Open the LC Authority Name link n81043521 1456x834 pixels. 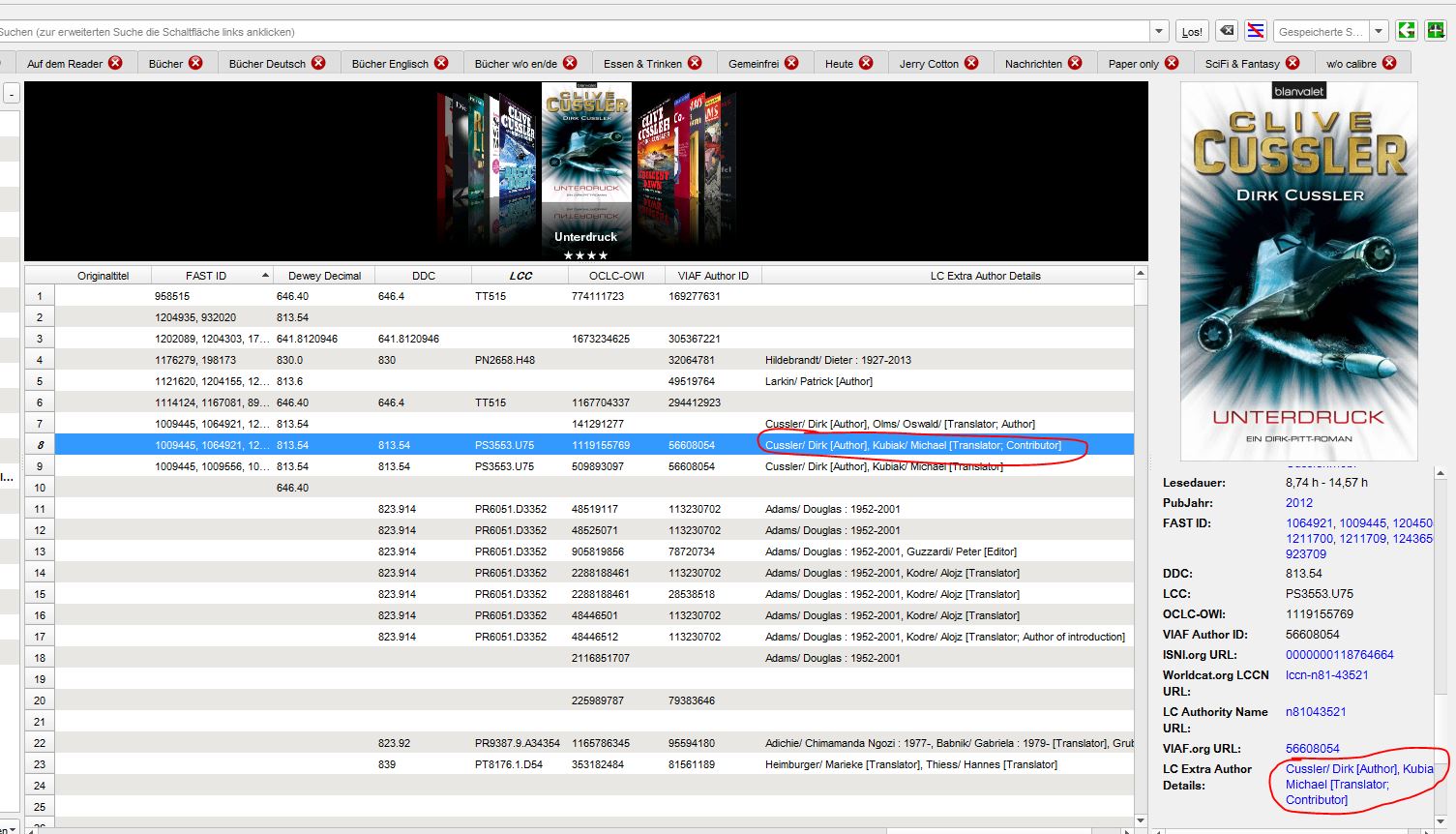1316,712
